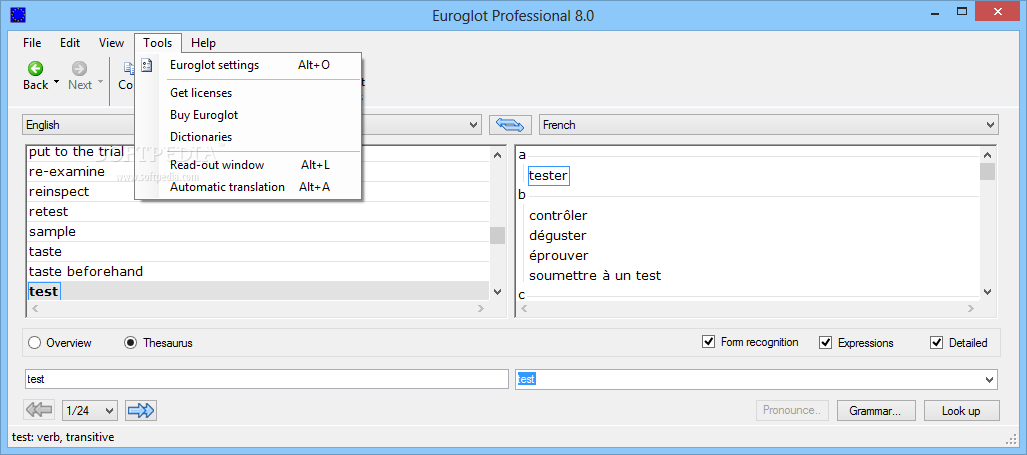Go to next result with right arrow
The image size is (1027, 455).
[141, 410]
